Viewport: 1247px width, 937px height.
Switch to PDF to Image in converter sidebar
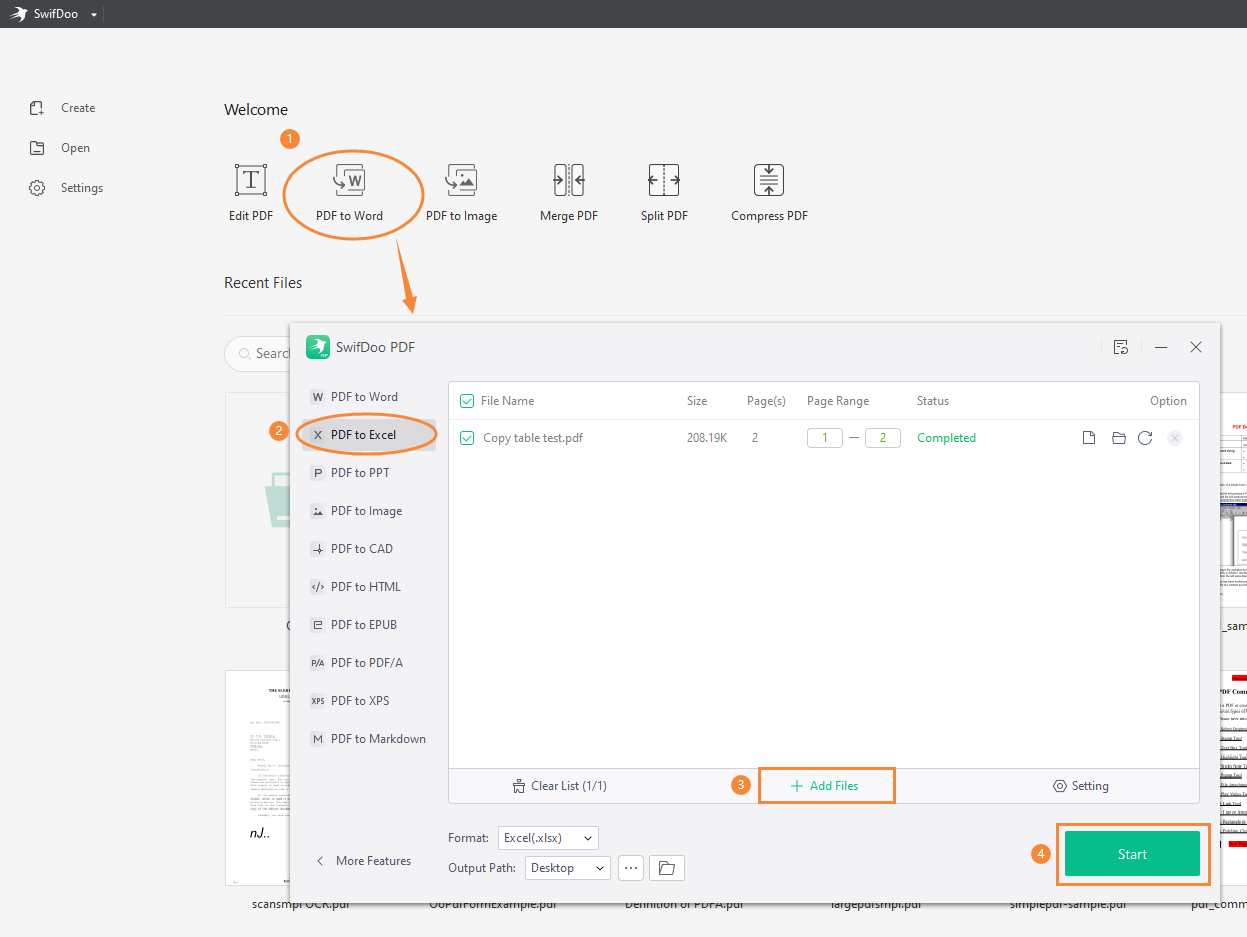point(368,511)
